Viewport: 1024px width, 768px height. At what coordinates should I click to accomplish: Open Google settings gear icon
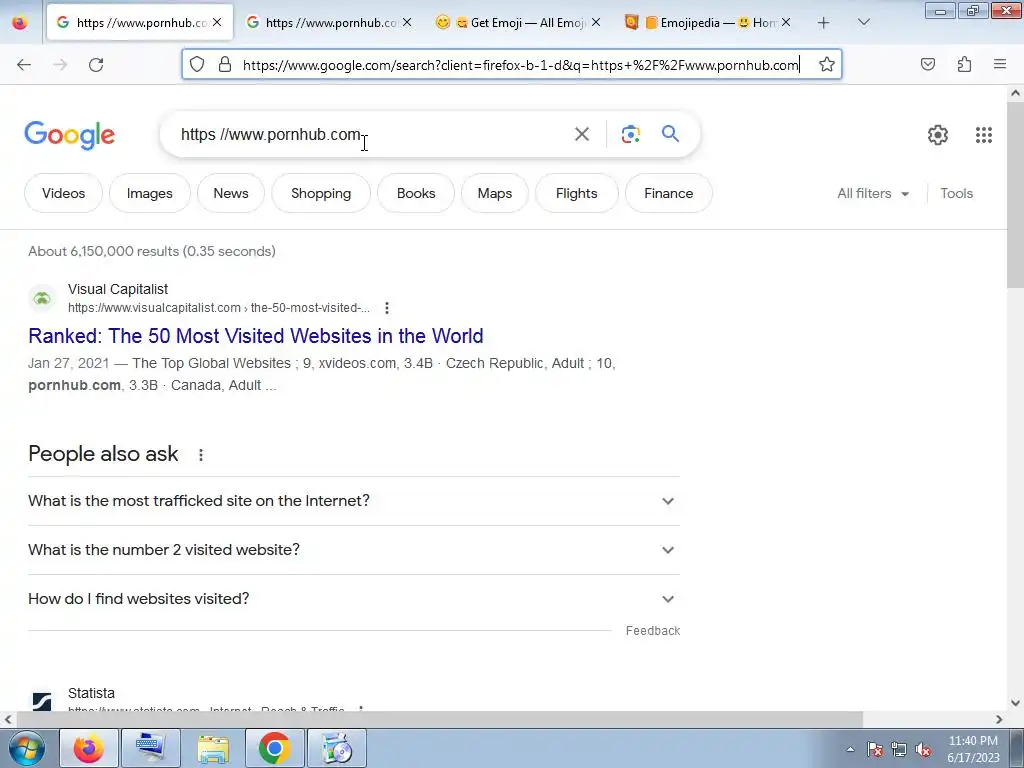[938, 135]
